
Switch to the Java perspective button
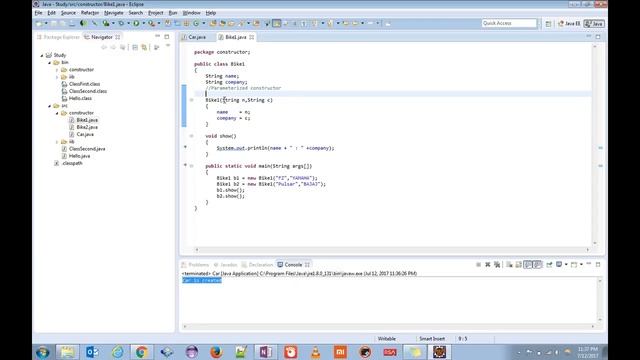coord(594,24)
